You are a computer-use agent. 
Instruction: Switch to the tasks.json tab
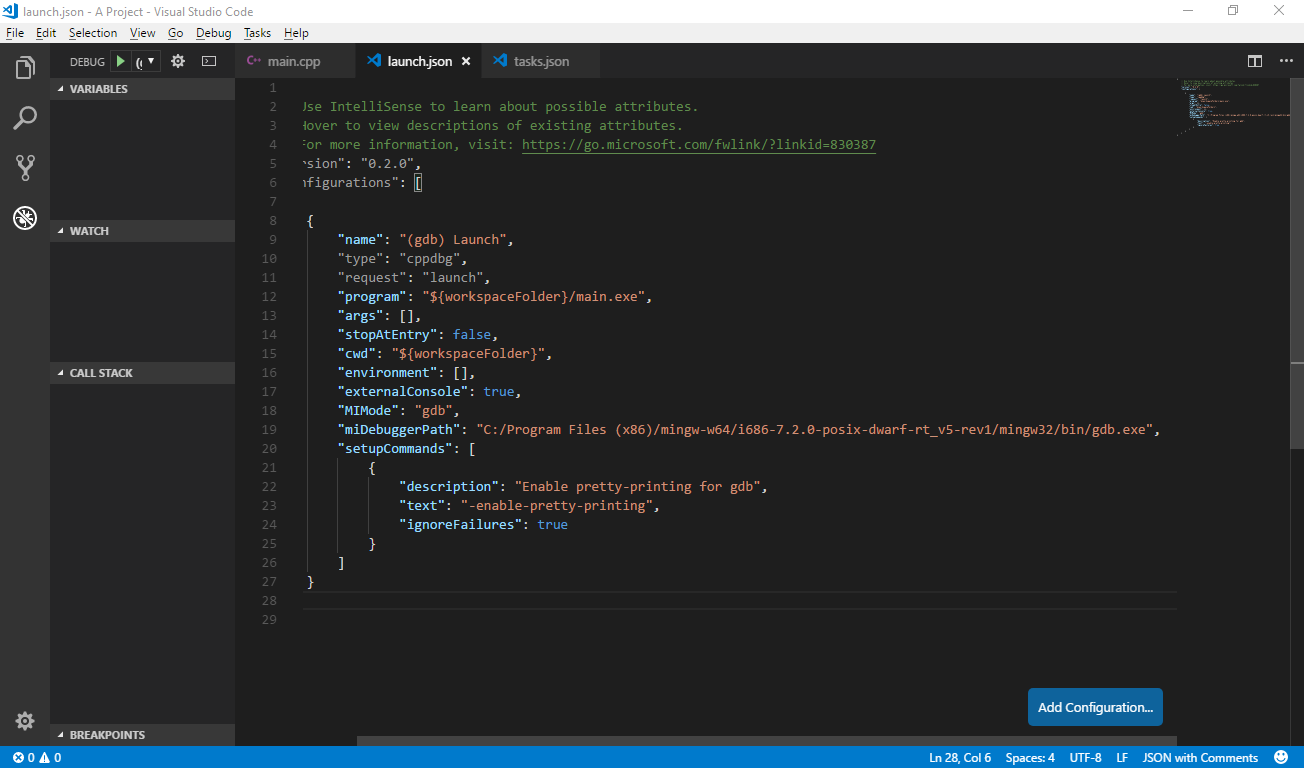pyautogui.click(x=541, y=62)
